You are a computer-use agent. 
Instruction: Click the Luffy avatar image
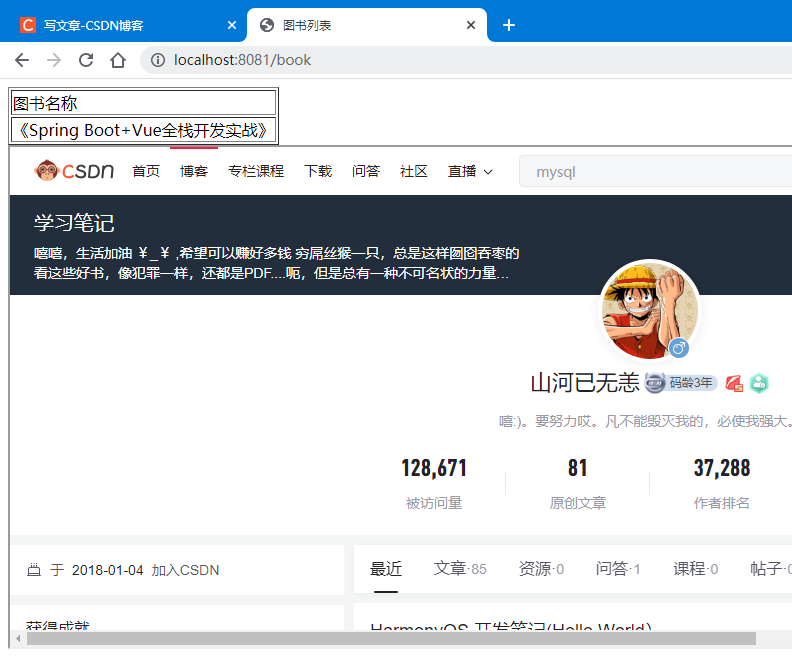tap(650, 310)
